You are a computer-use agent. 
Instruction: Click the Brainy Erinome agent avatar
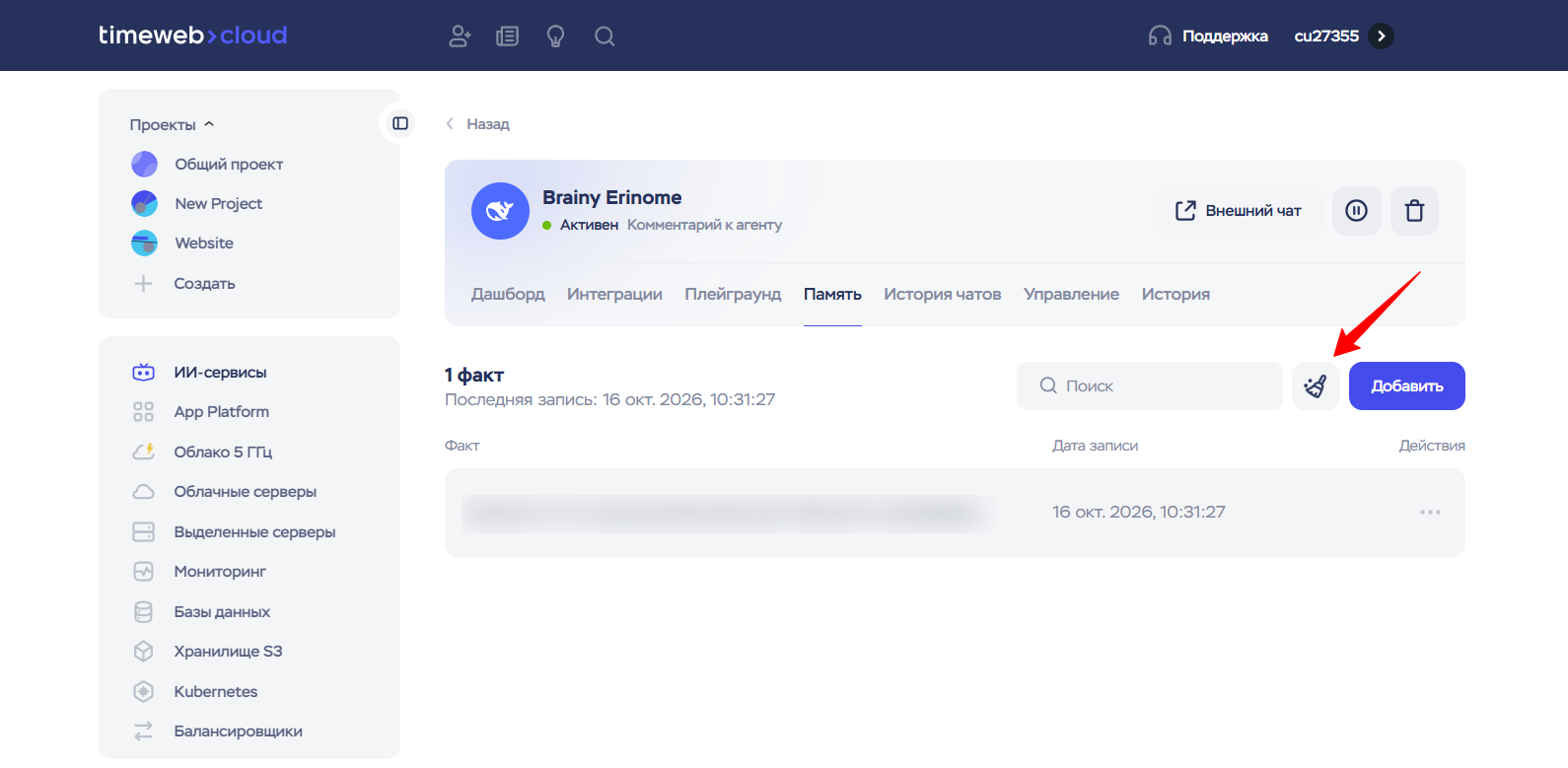(500, 210)
